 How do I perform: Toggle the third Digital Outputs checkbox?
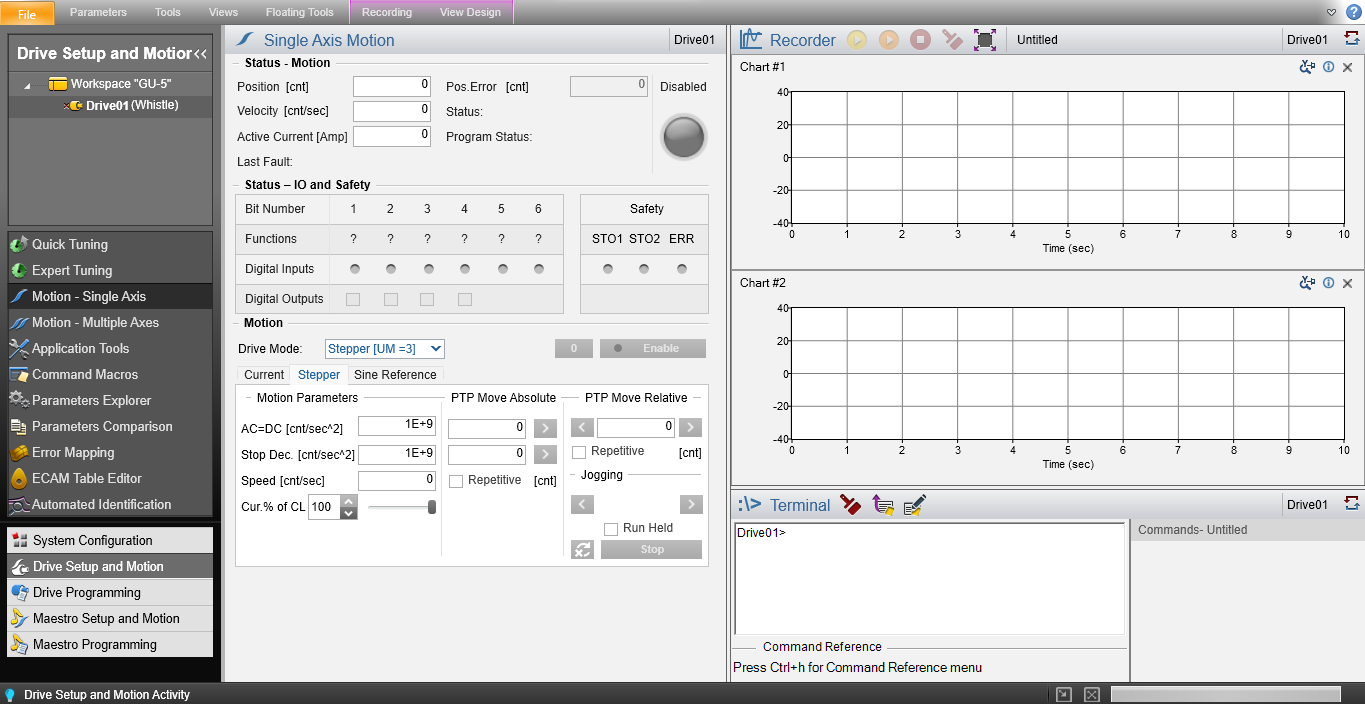tap(427, 299)
